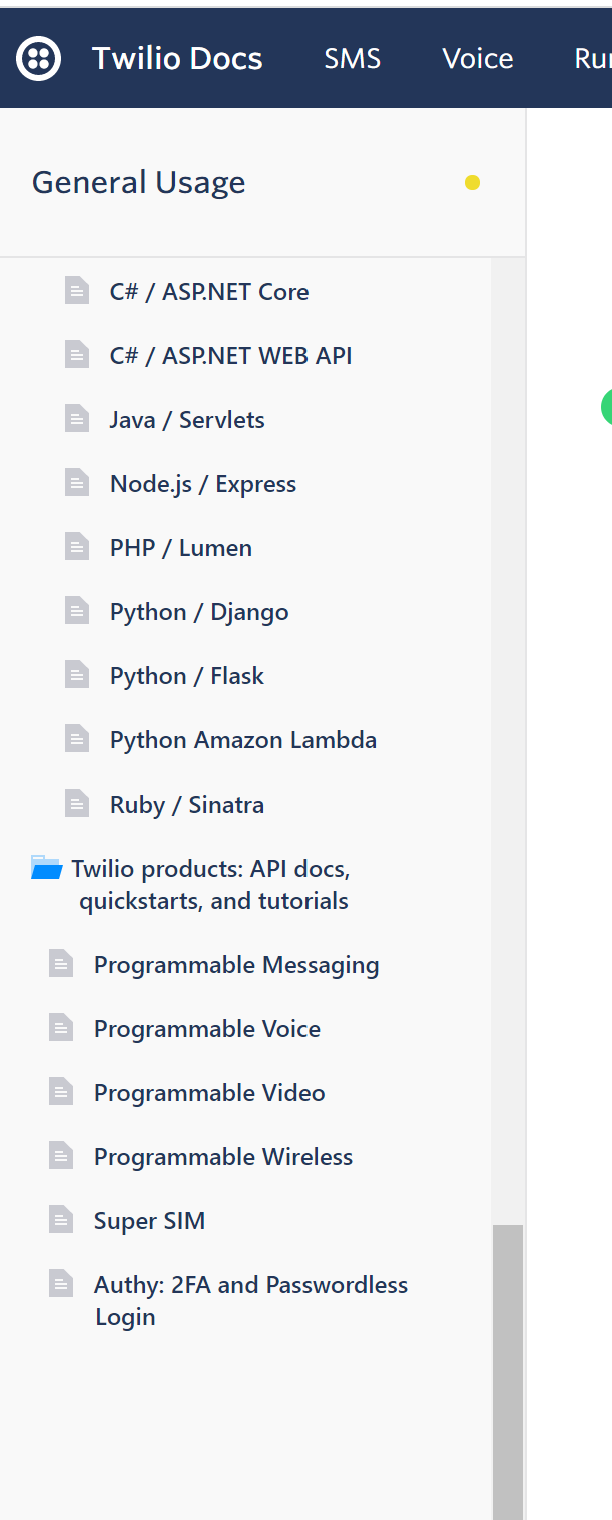Image resolution: width=612 pixels, height=1520 pixels.
Task: Click the blue open folder icon
Action: coord(46,868)
